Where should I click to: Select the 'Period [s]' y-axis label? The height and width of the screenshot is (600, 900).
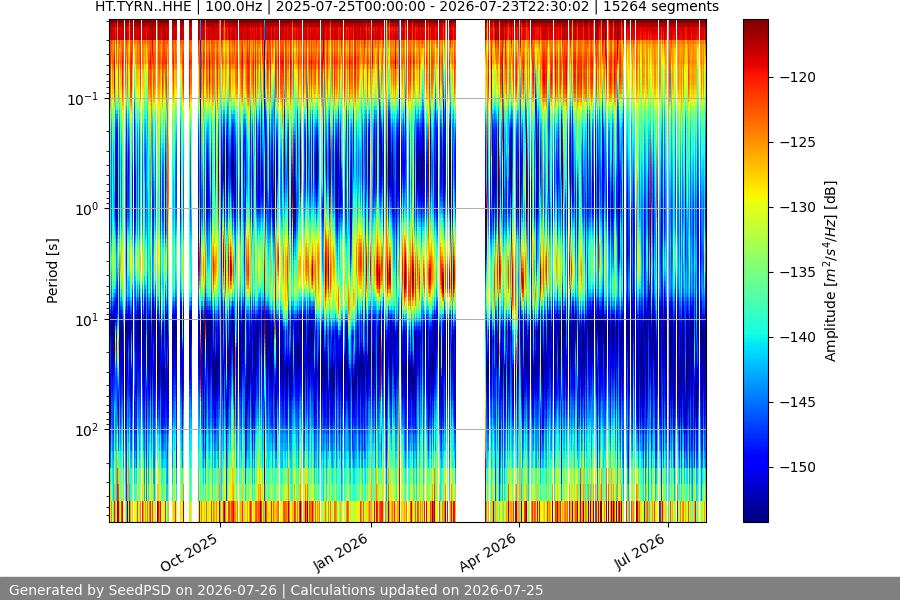[52, 271]
